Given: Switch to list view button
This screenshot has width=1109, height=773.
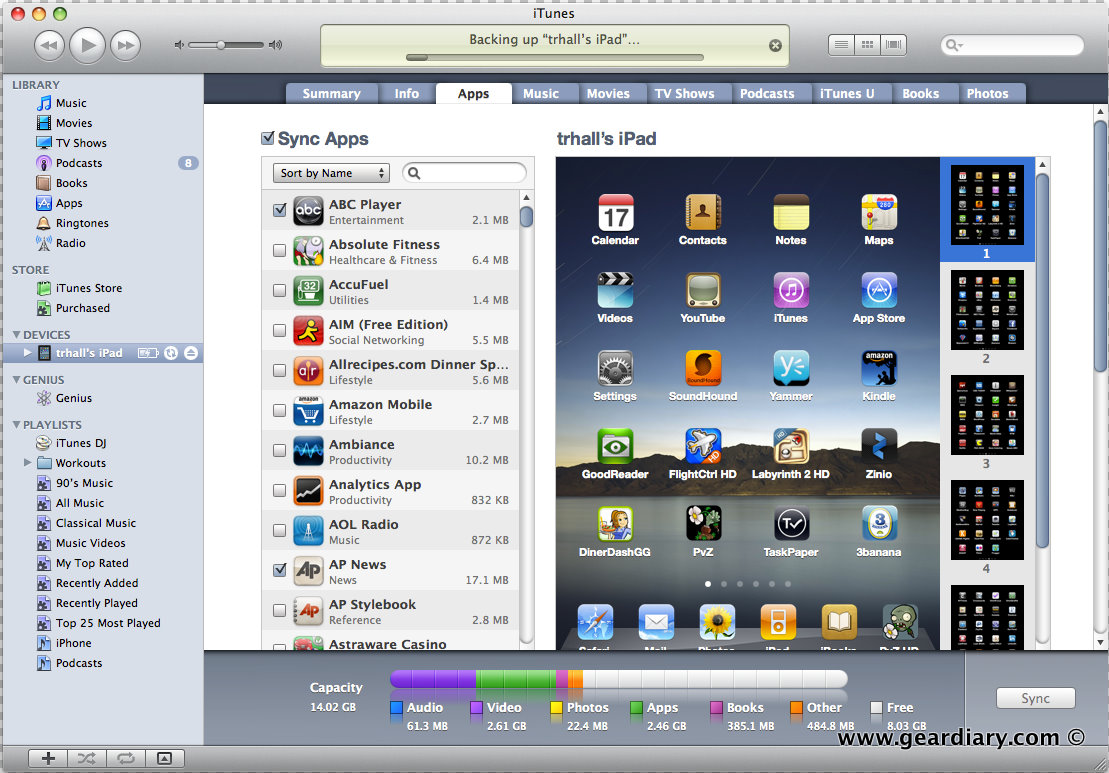Looking at the screenshot, I should tap(842, 45).
